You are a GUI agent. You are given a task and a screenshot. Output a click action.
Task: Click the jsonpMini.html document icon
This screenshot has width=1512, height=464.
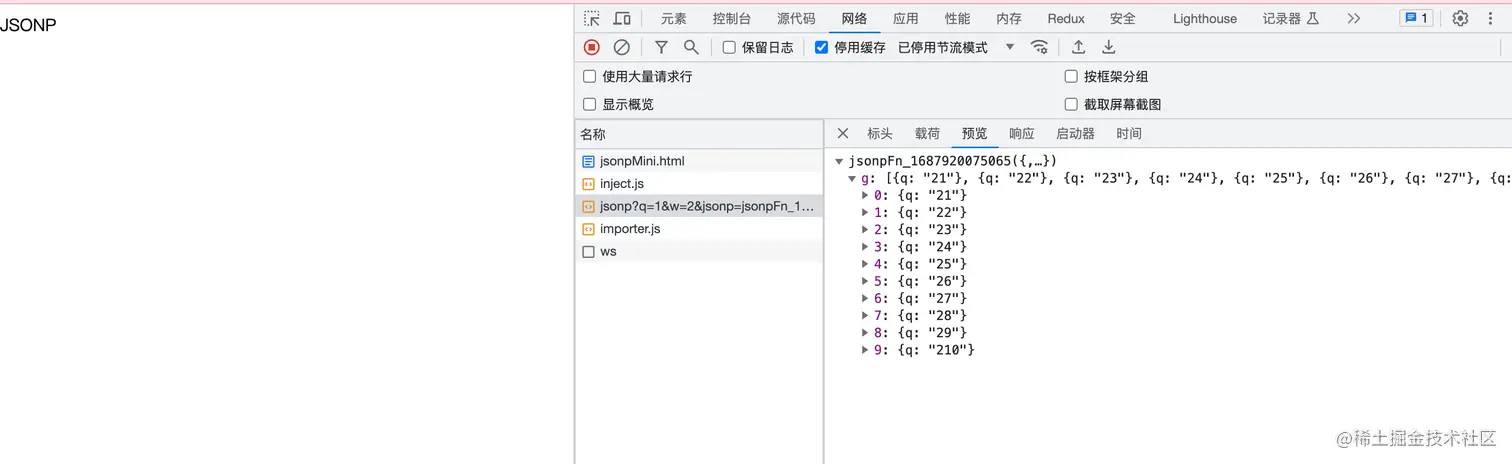(x=588, y=161)
